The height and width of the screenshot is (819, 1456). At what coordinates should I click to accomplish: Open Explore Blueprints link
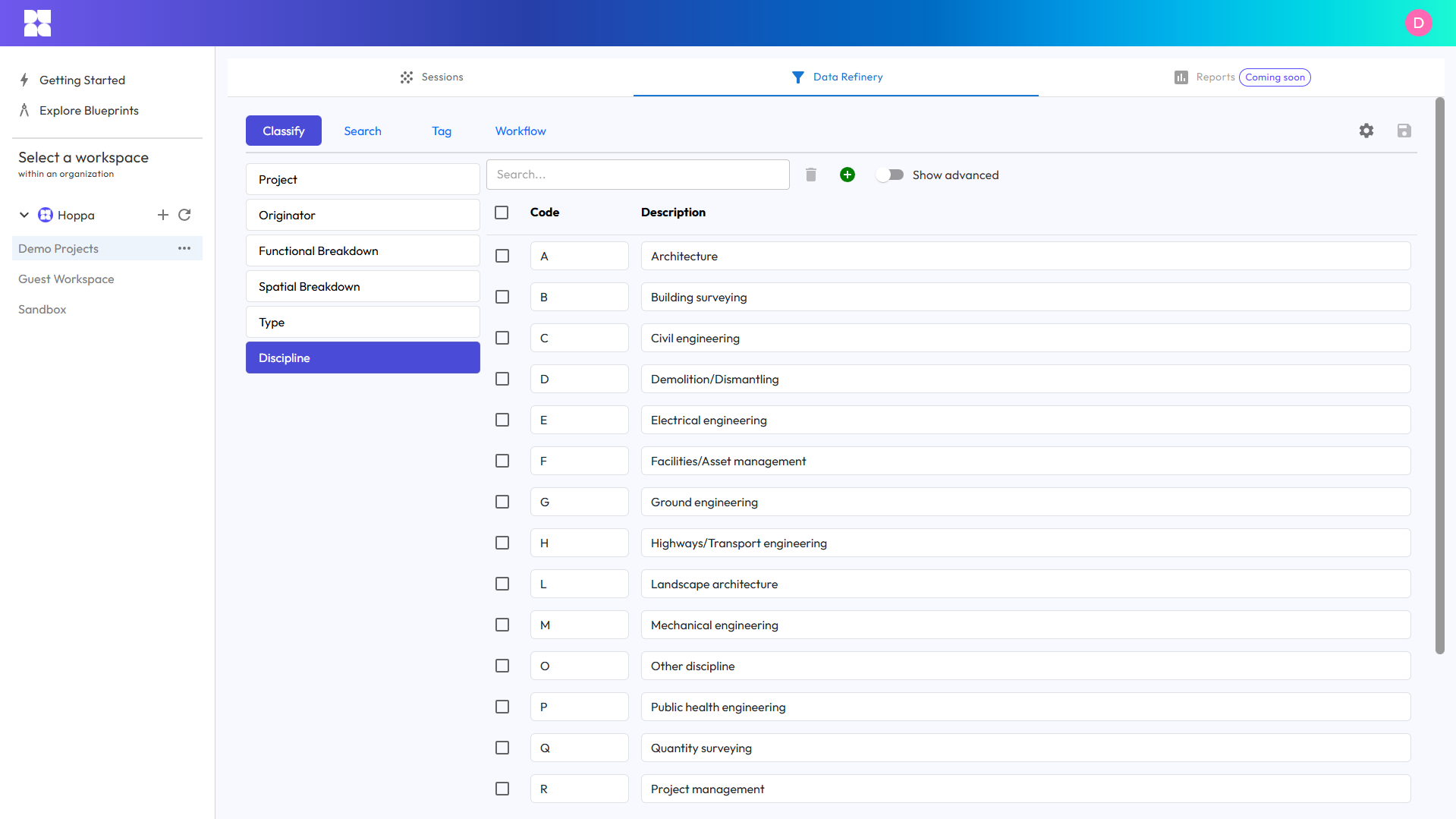pyautogui.click(x=89, y=110)
